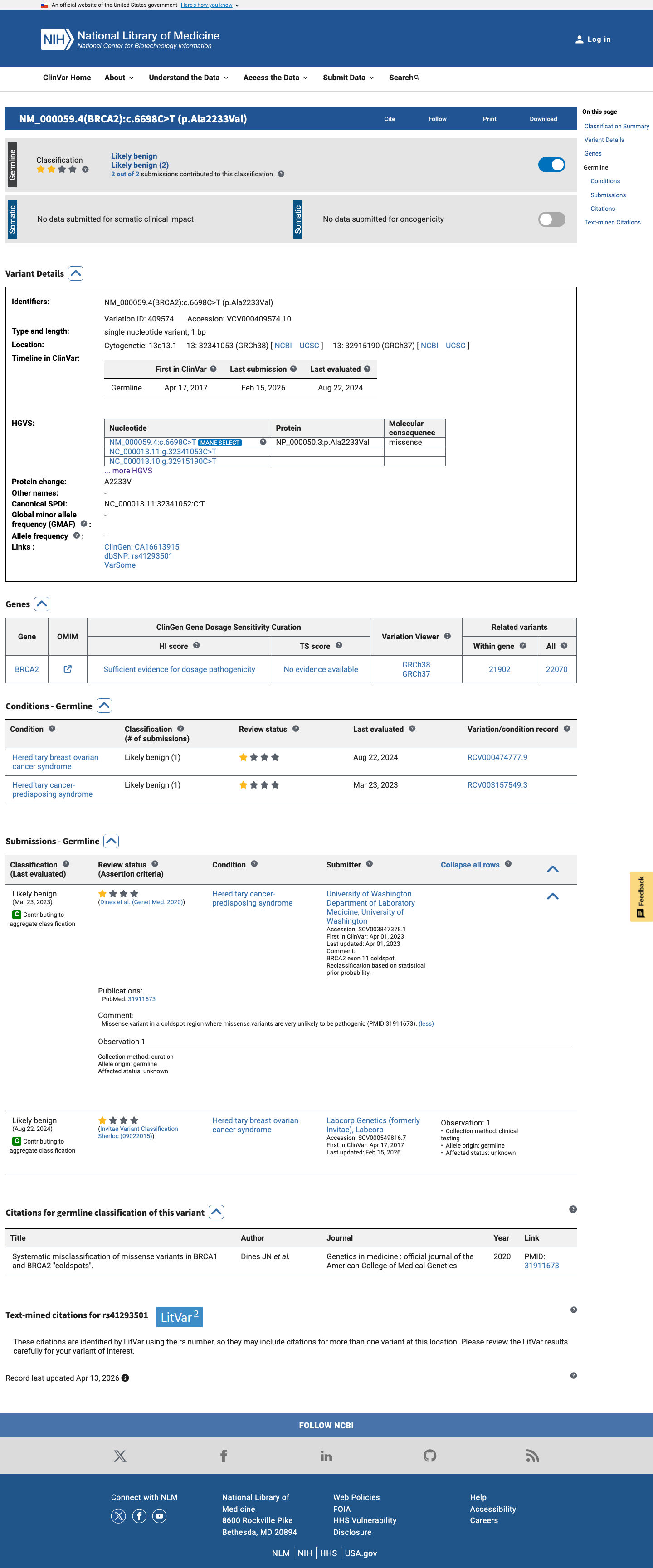Toggle the Germline classification switch off
This screenshot has width=653, height=1568.
click(x=551, y=165)
